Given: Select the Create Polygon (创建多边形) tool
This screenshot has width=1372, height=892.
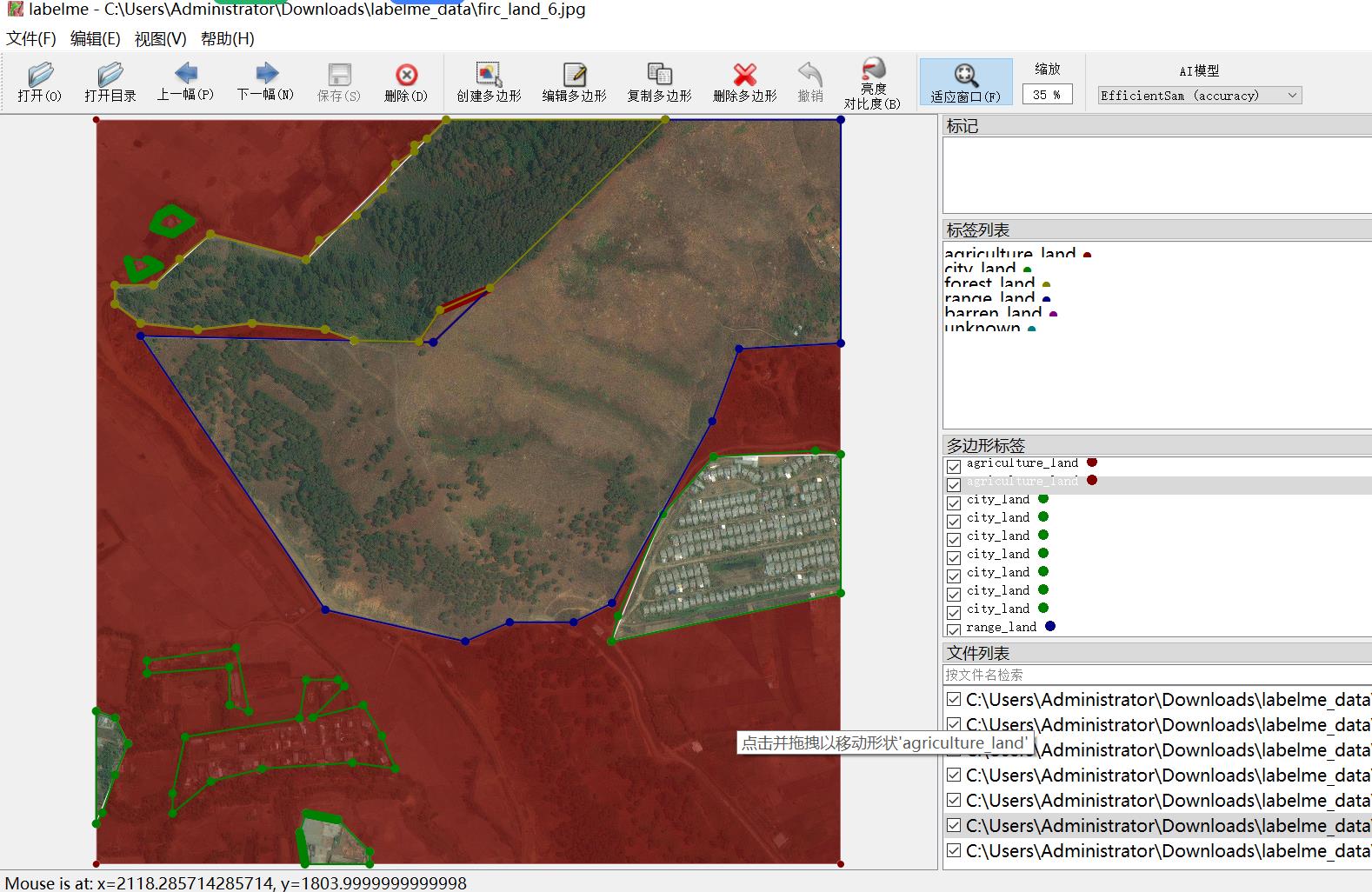Looking at the screenshot, I should click(489, 82).
